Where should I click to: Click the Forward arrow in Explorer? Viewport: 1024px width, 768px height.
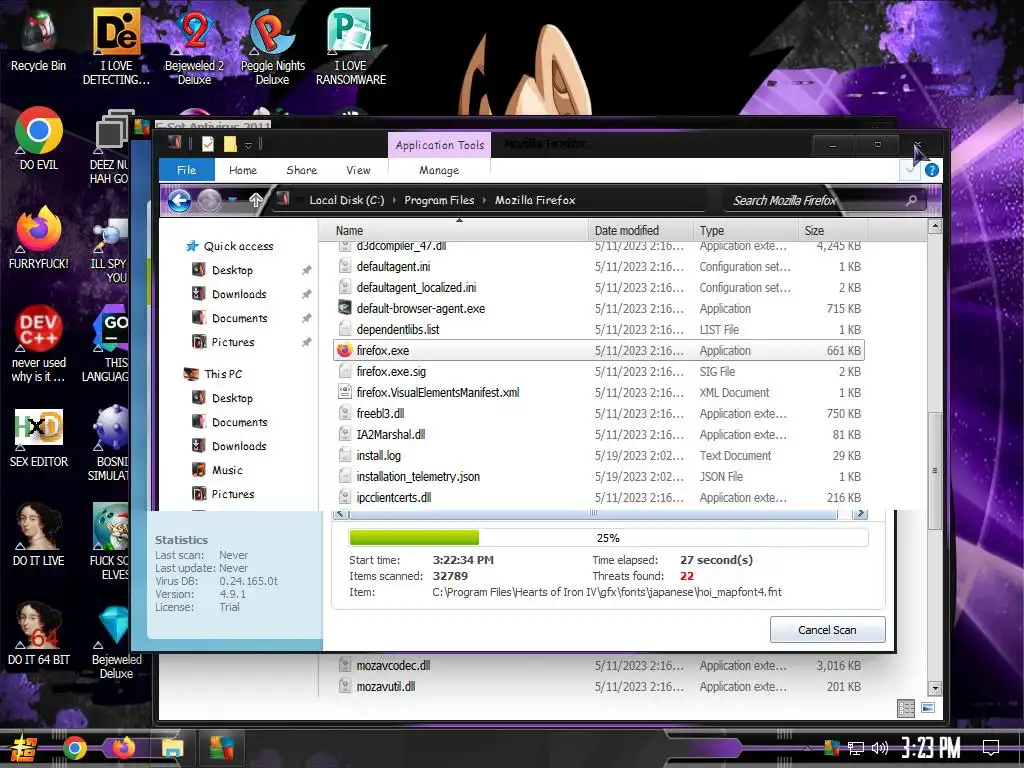(x=209, y=200)
